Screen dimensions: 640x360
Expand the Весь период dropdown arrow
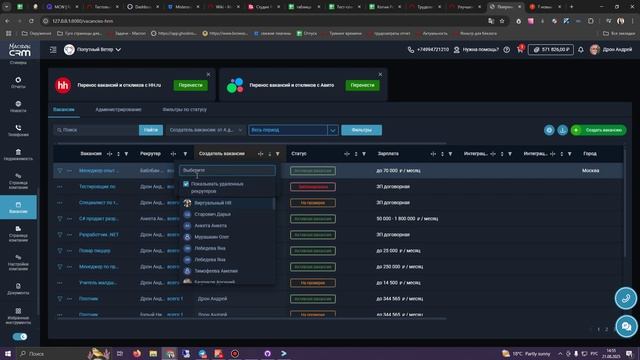(x=333, y=130)
